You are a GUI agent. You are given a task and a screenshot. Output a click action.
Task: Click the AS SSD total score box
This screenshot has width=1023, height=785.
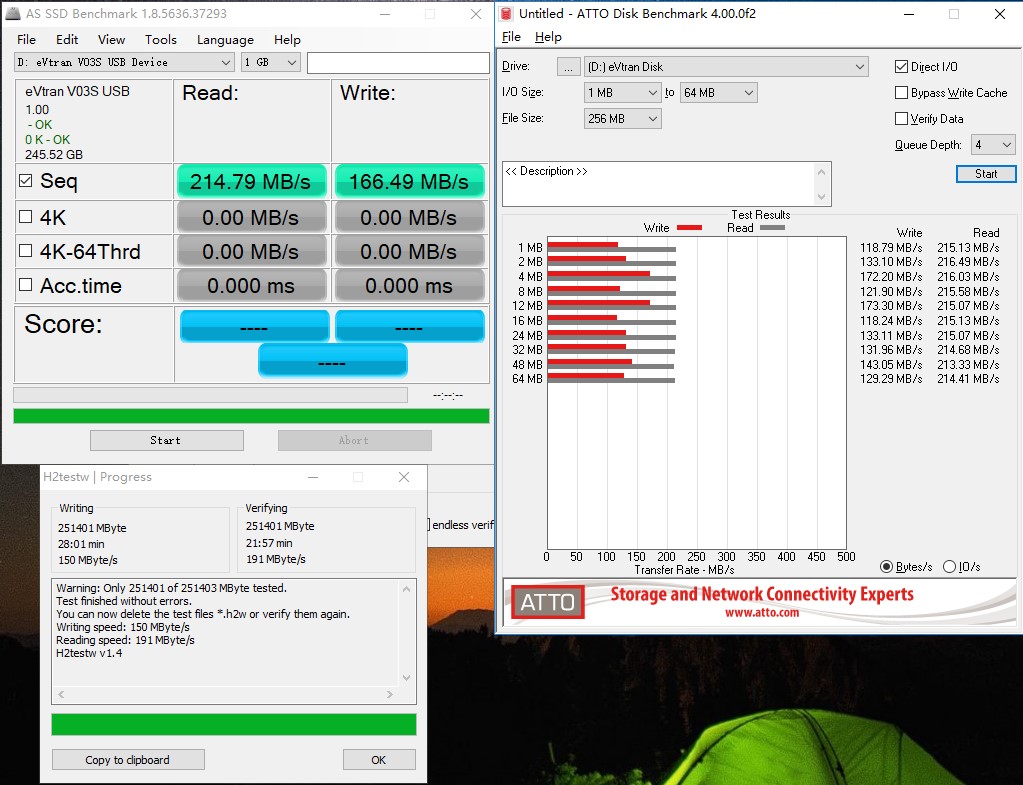pyautogui.click(x=333, y=361)
